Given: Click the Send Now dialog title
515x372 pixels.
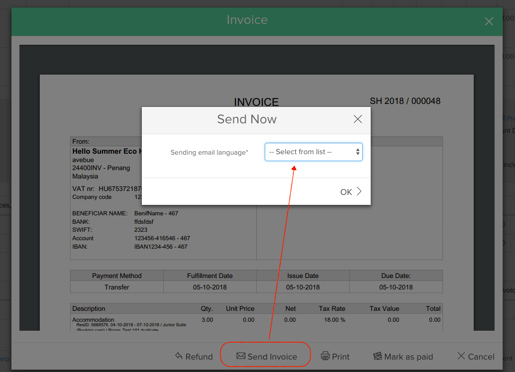Looking at the screenshot, I should 247,119.
